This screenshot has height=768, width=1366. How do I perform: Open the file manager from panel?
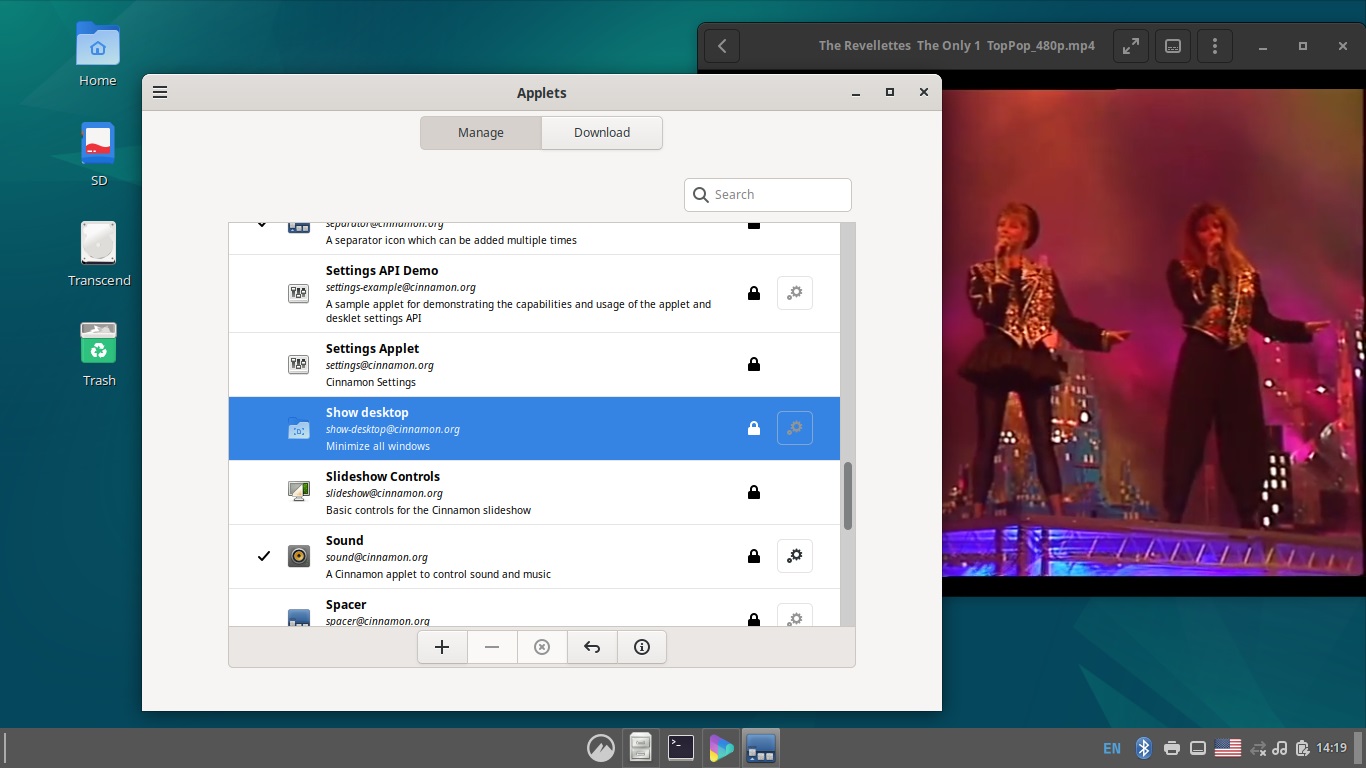tap(641, 747)
